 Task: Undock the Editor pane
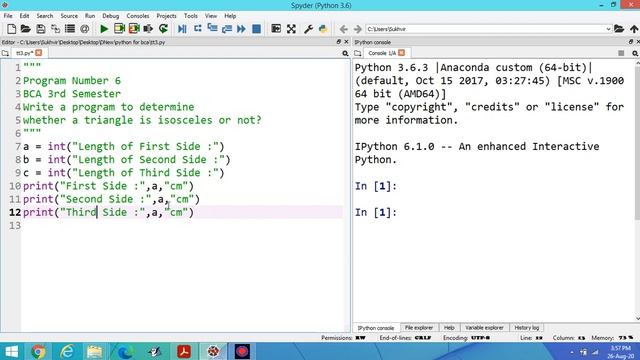pyautogui.click(x=338, y=42)
